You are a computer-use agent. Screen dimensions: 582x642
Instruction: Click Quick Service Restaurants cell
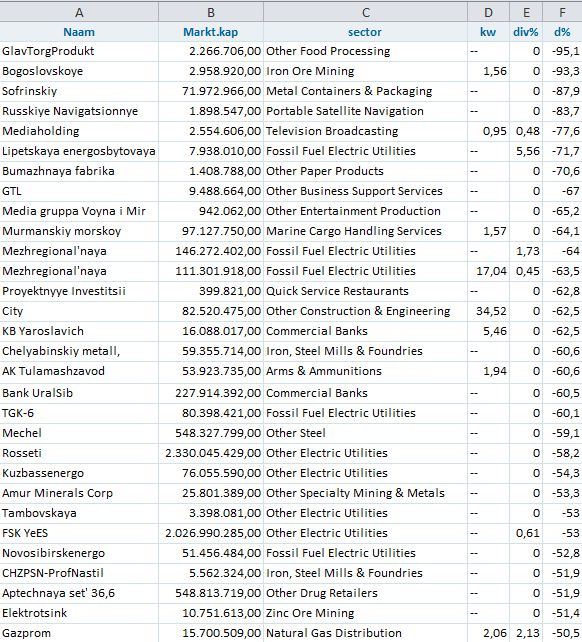tap(365, 292)
